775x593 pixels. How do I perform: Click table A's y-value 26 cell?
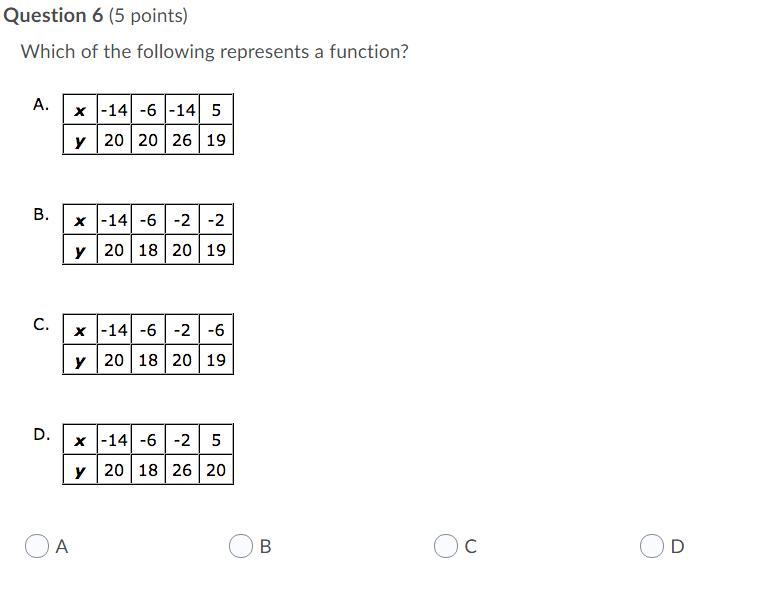pos(182,140)
